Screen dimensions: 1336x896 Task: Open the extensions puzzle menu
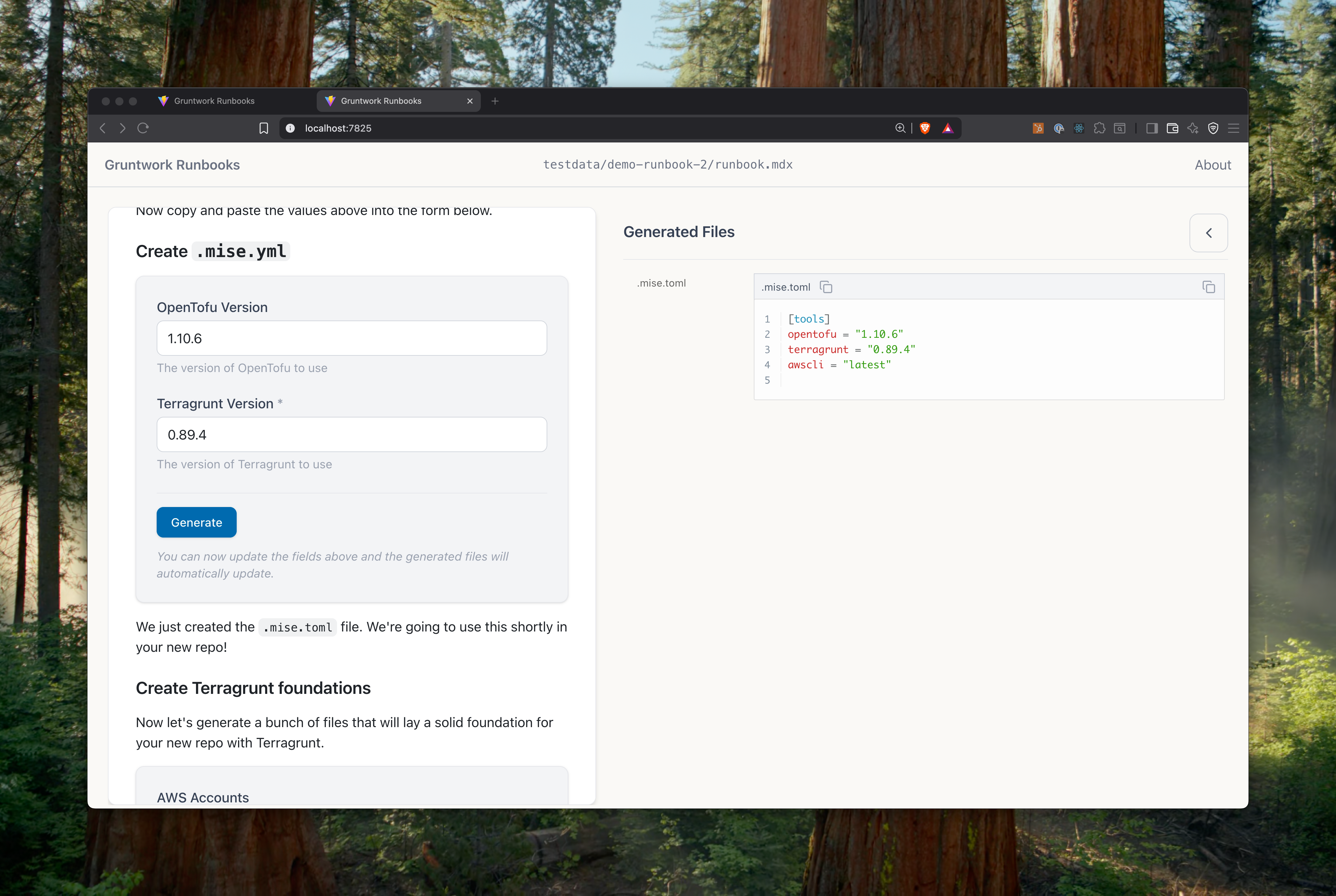point(1100,128)
